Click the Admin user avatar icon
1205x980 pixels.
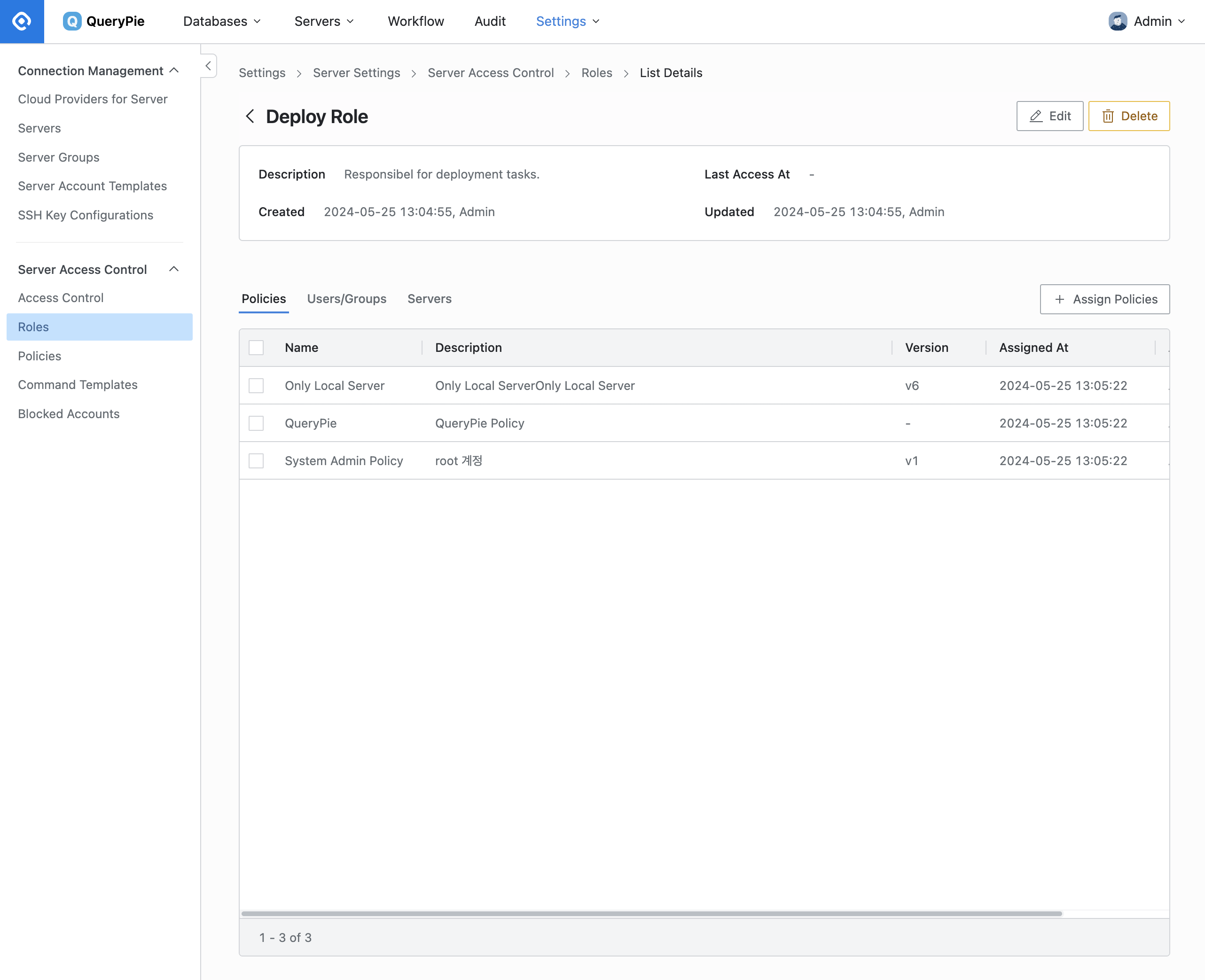(x=1118, y=22)
